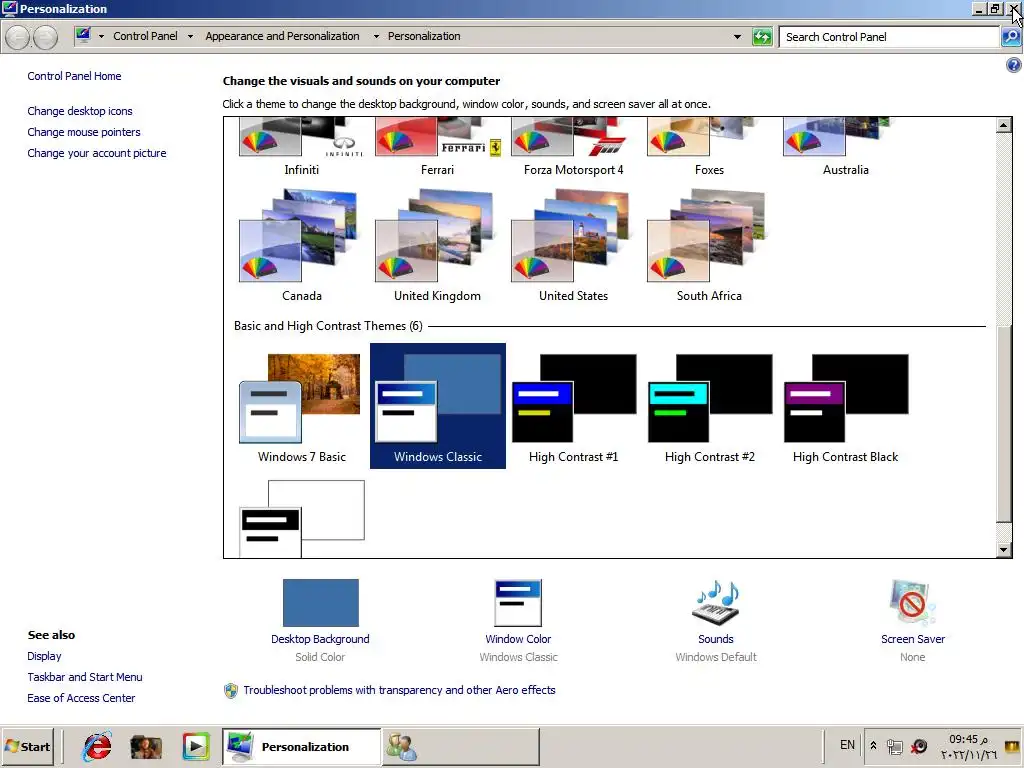This screenshot has height=768, width=1024.
Task: Expand Appearance and Personalization breadcrumb arrow
Action: [x=376, y=37]
